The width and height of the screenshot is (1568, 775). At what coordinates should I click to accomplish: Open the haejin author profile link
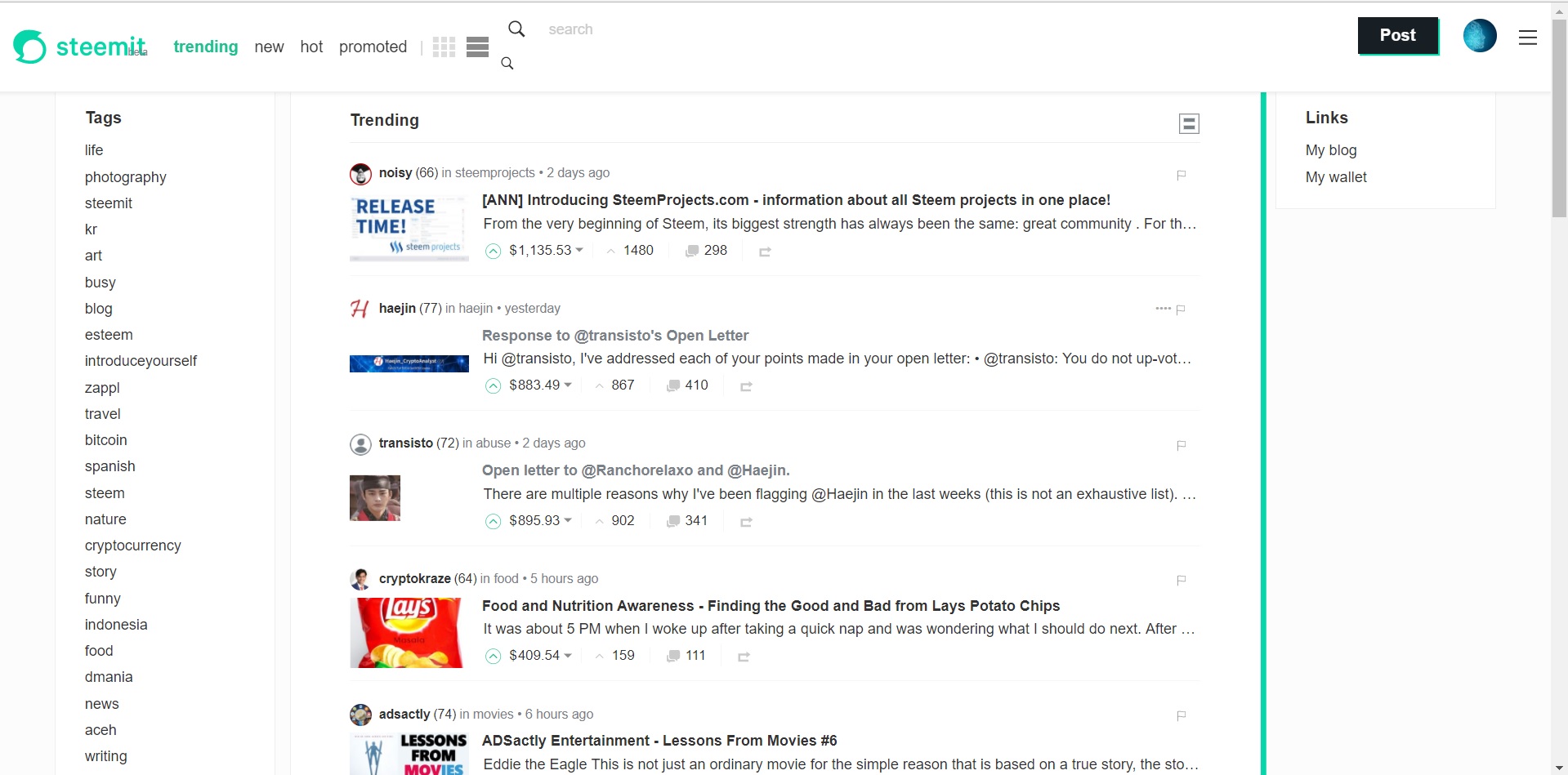pyautogui.click(x=397, y=308)
